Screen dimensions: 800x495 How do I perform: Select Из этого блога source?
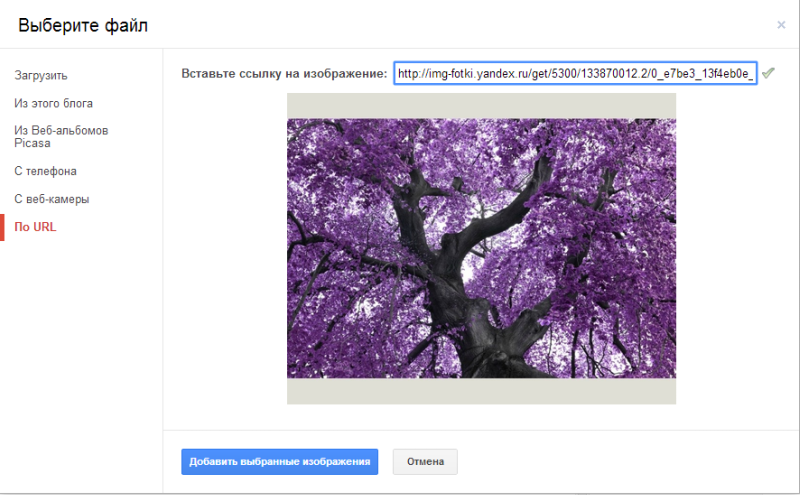[x=54, y=103]
